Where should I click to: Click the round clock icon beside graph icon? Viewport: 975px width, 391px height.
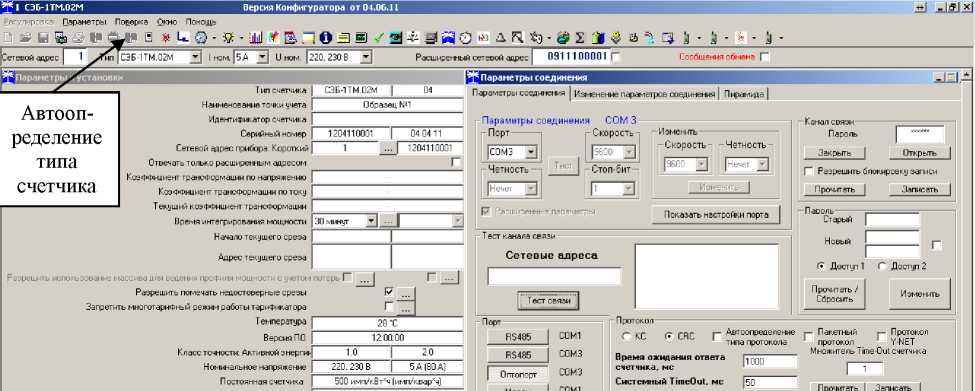click(201, 37)
